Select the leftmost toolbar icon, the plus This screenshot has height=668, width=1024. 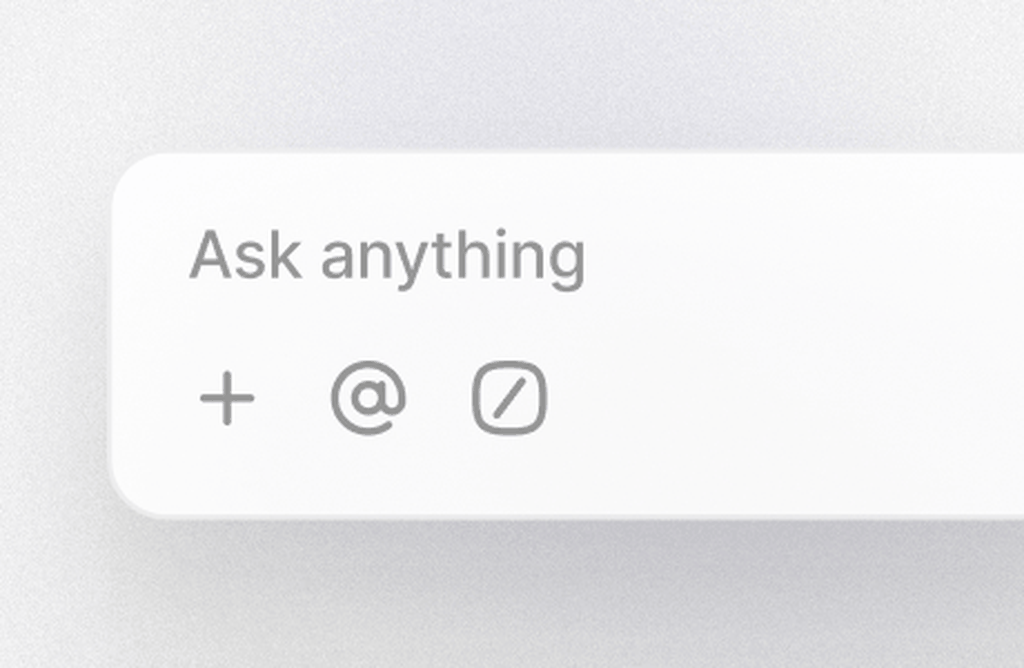(x=227, y=398)
